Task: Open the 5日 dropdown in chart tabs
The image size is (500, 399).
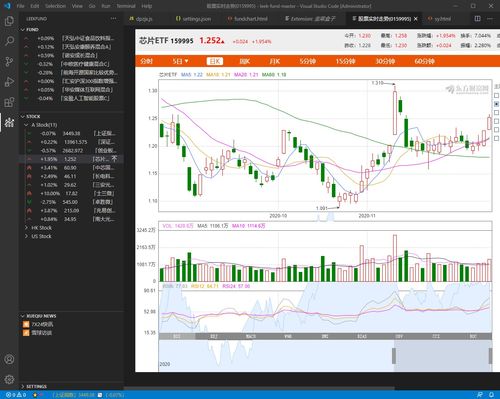Action: click(180, 61)
